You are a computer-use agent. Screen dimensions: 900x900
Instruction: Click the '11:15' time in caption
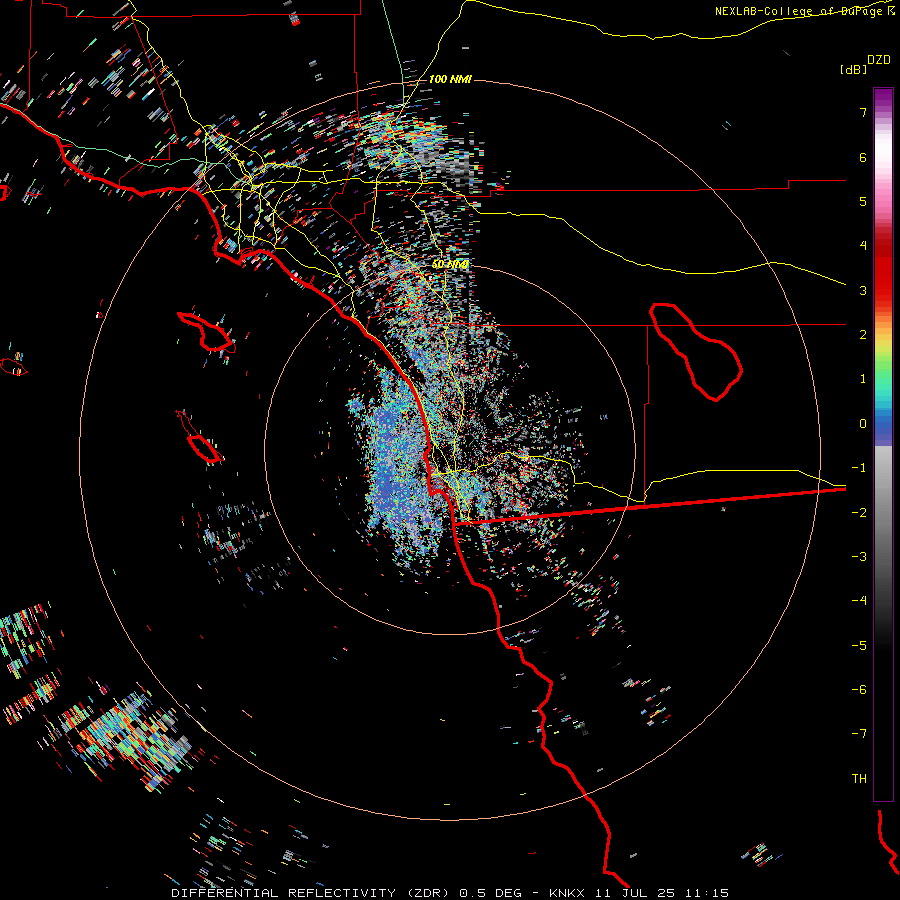(x=705, y=893)
